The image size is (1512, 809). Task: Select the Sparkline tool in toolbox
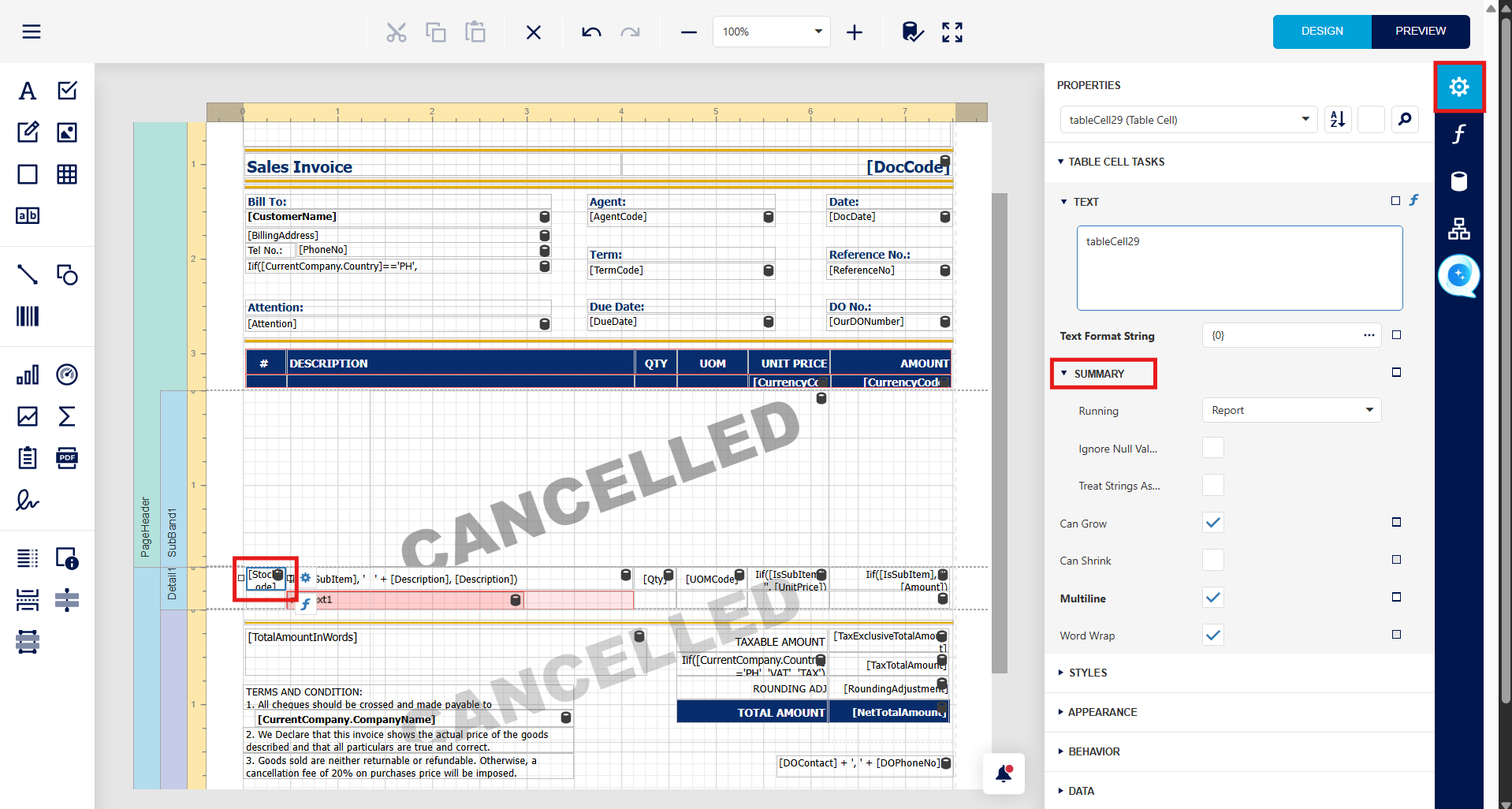coord(28,416)
